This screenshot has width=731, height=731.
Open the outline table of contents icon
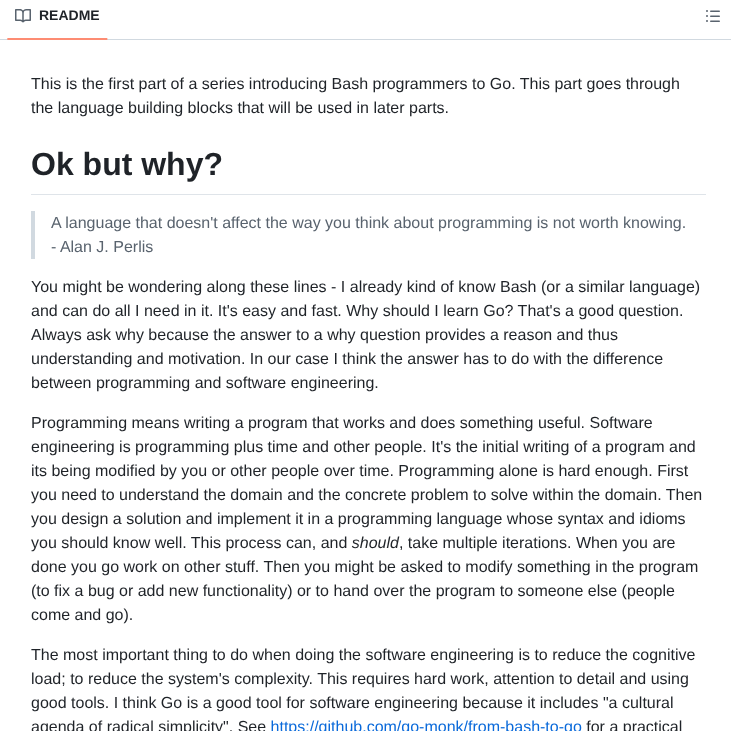[713, 16]
